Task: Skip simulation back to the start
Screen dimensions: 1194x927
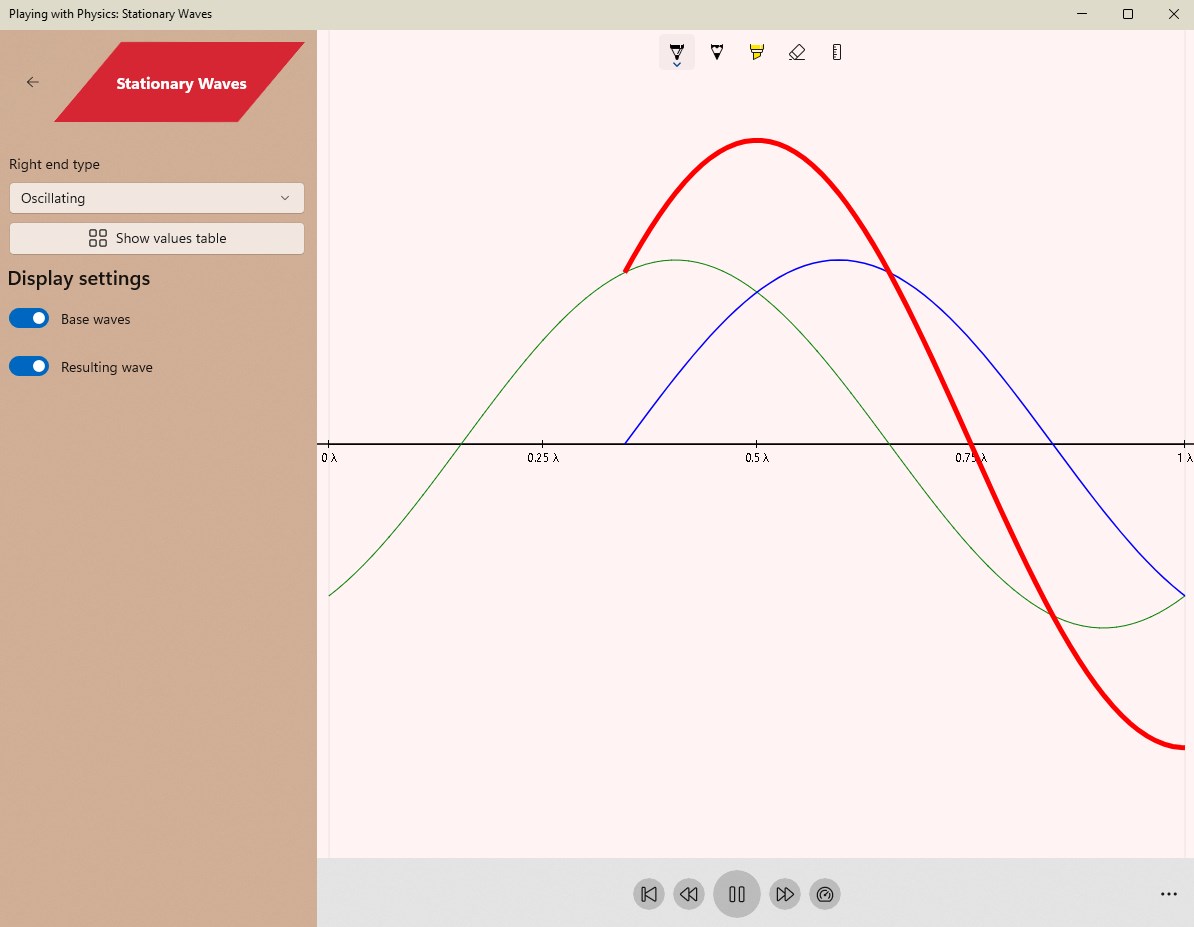Action: (648, 894)
